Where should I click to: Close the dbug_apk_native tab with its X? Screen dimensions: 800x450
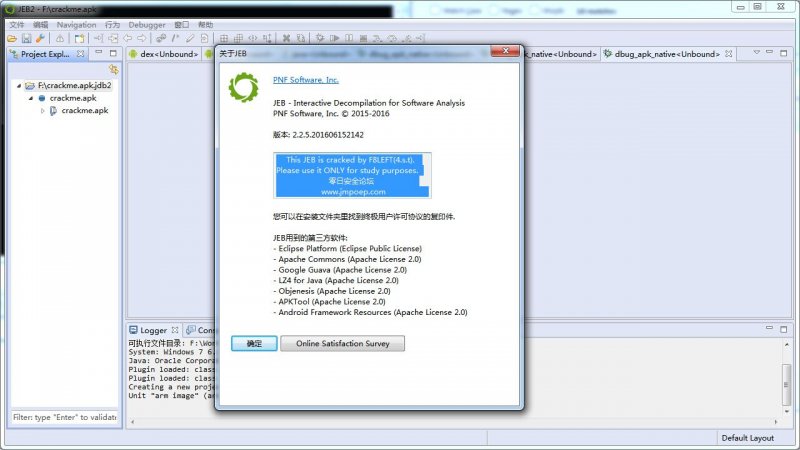pyautogui.click(x=729, y=54)
